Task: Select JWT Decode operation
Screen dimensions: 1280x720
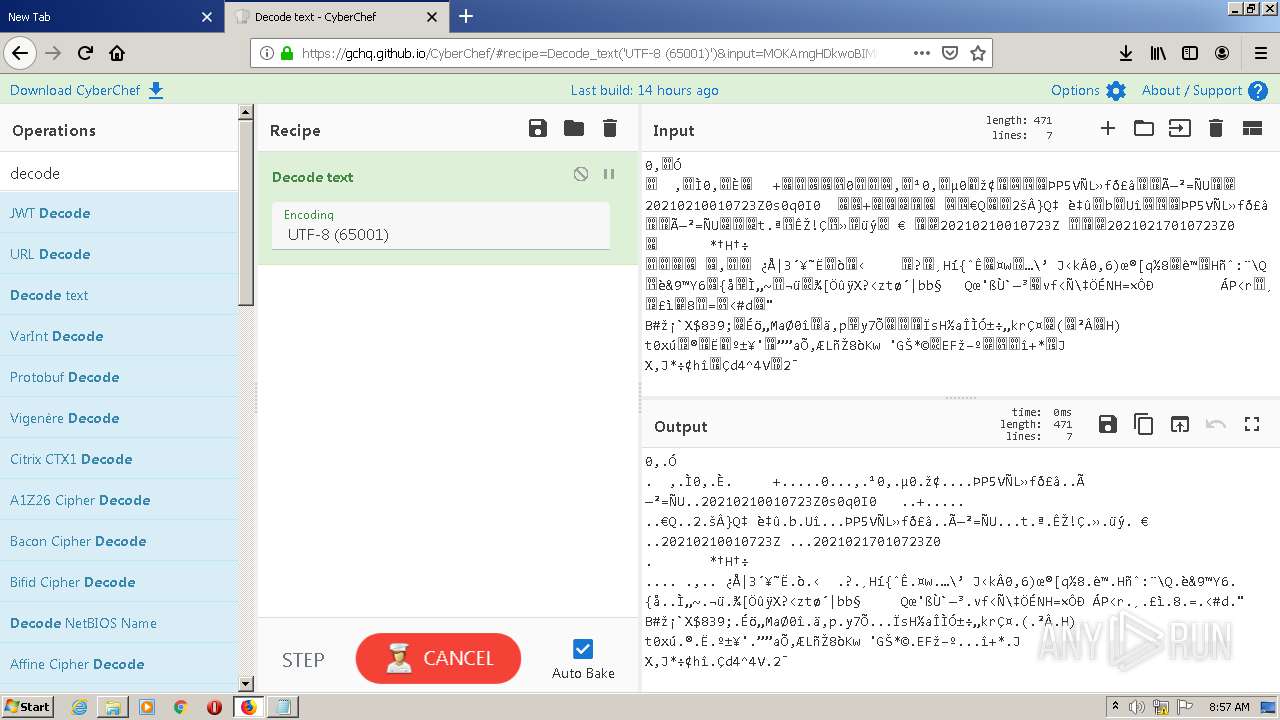Action: click(x=119, y=213)
